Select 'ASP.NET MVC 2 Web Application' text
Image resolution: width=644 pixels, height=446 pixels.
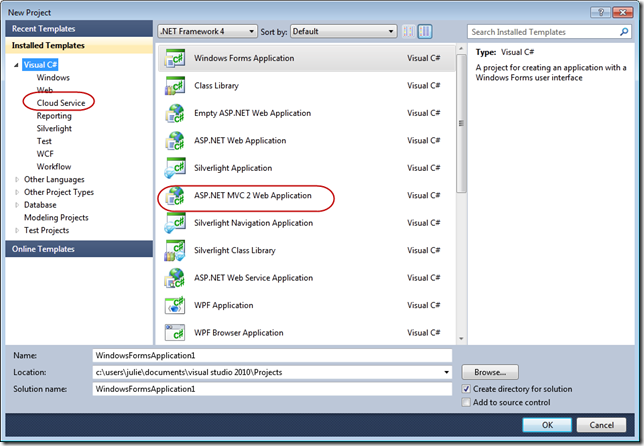(253, 195)
